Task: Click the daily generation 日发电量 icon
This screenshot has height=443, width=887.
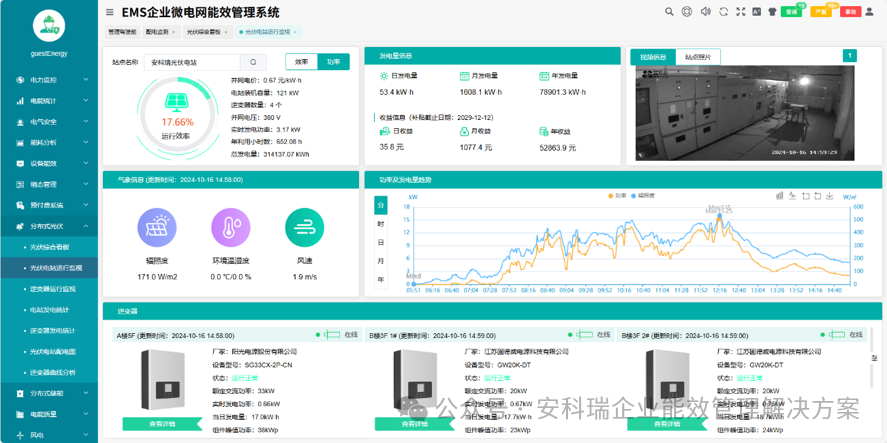Action: coord(384,75)
